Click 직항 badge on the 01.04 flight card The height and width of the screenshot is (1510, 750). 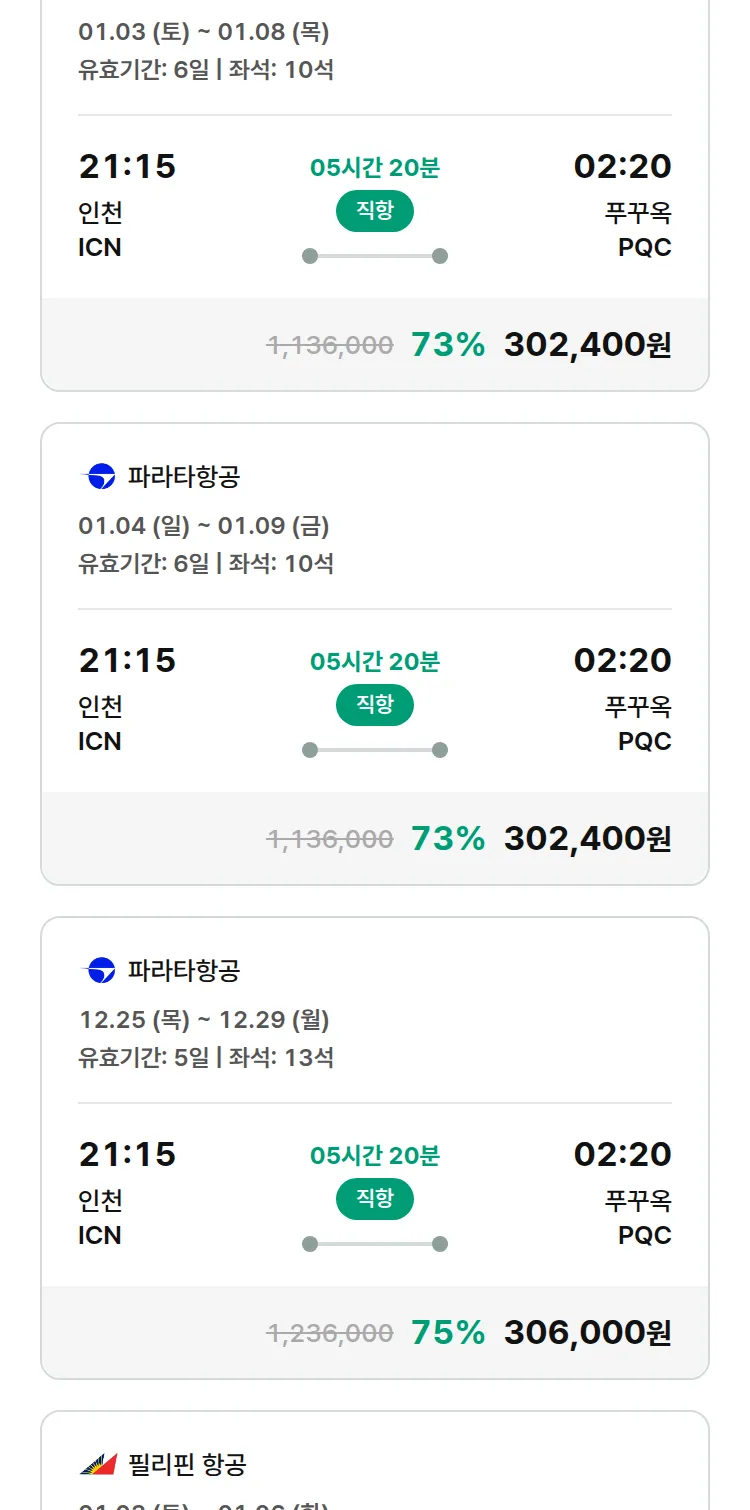[x=374, y=705]
